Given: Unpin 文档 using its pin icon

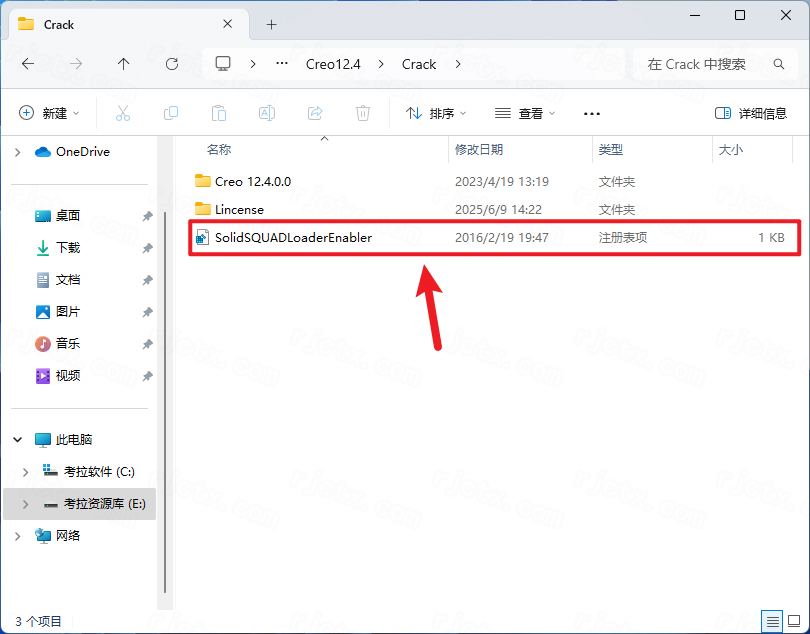Looking at the screenshot, I should coord(148,280).
